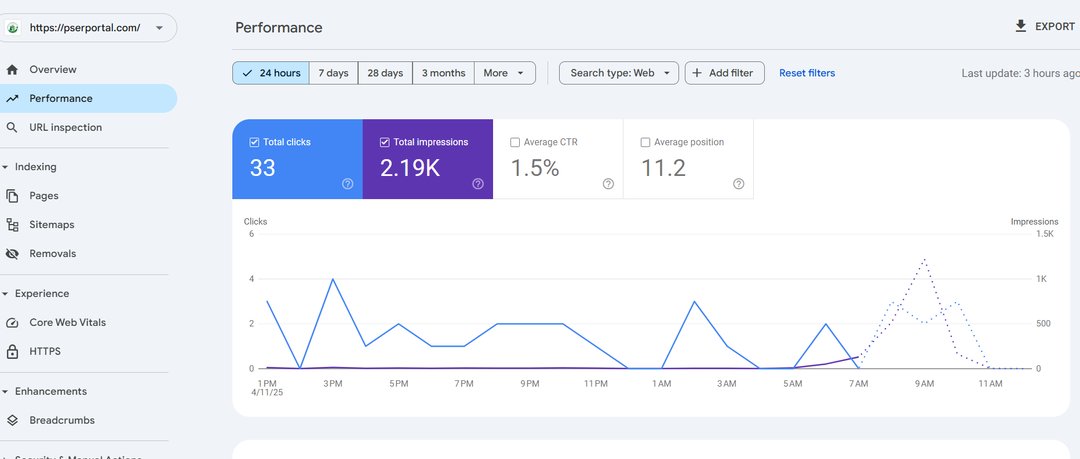Screen dimensions: 1080x459
Task: Open help icon on Total clicks card
Action: pyautogui.click(x=347, y=184)
